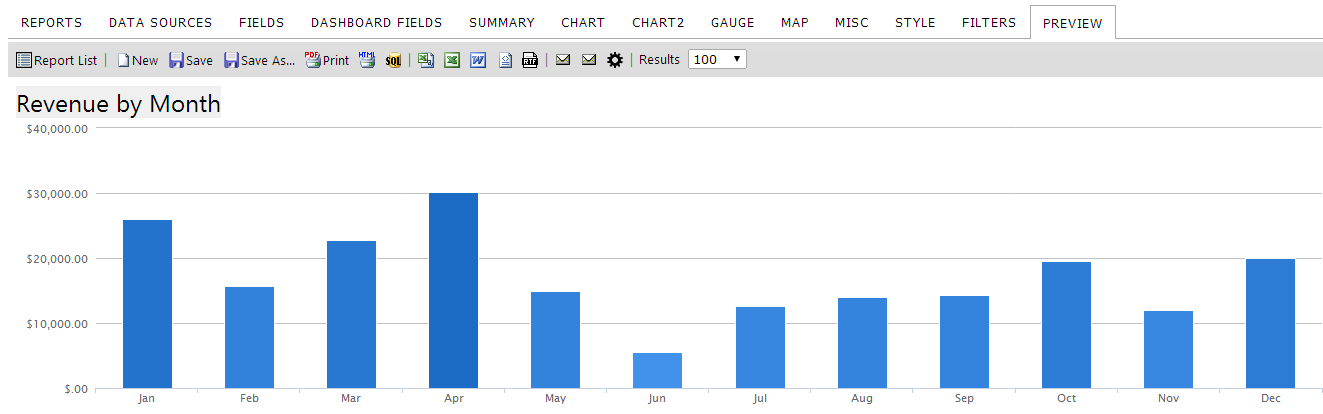Click the first Excel export icon
Screen dimensions: 1323x414
click(426, 60)
